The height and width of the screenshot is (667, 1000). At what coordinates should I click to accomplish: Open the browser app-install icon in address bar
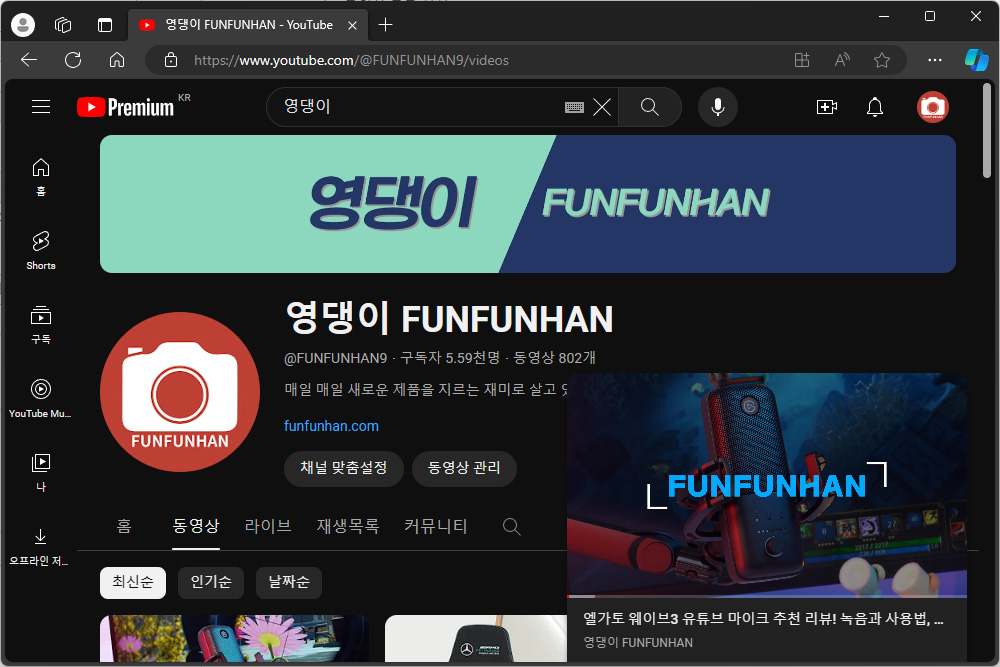802,60
